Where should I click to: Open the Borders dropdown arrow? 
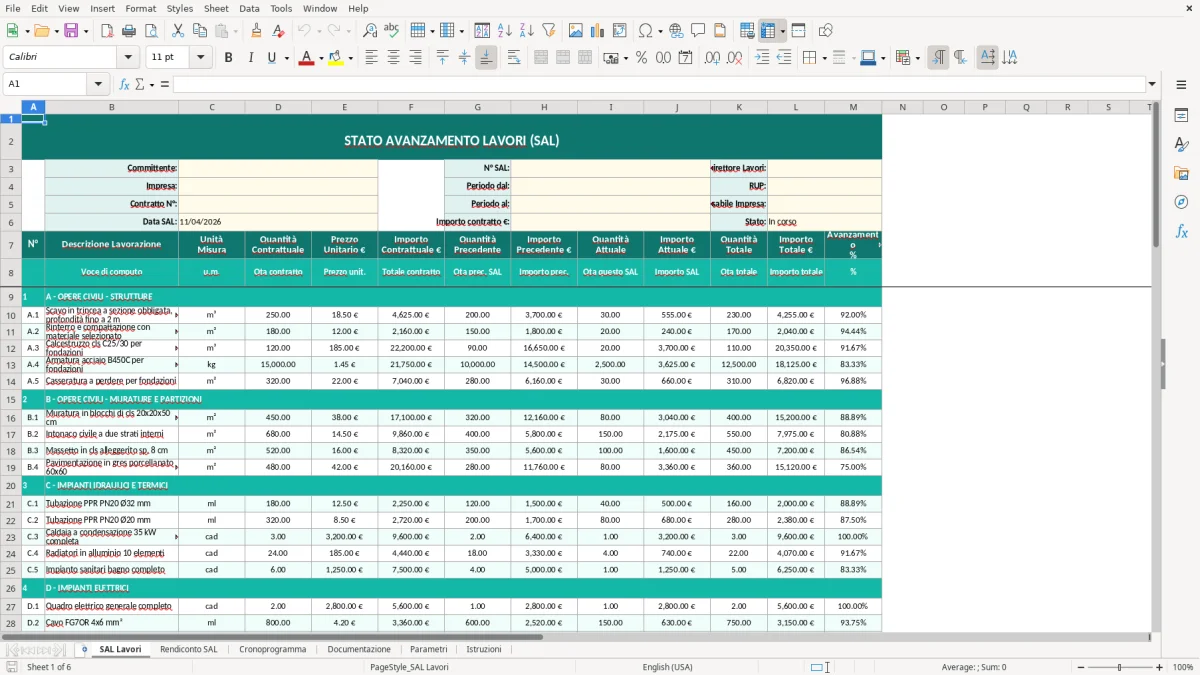(823, 58)
